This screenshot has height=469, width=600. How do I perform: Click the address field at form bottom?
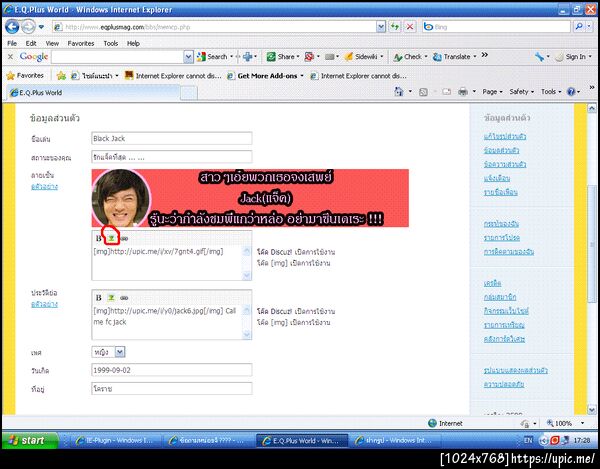pyautogui.click(x=172, y=389)
